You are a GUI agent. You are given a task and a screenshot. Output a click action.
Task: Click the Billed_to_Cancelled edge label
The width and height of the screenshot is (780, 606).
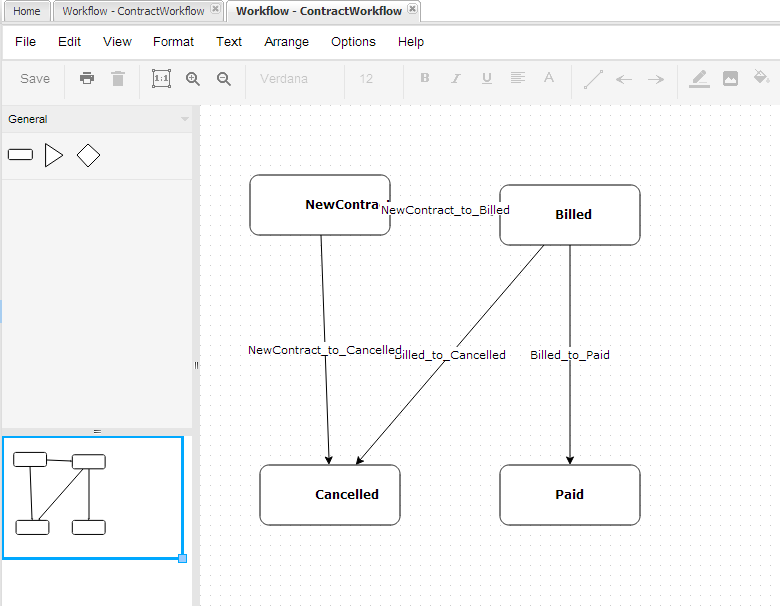(450, 355)
